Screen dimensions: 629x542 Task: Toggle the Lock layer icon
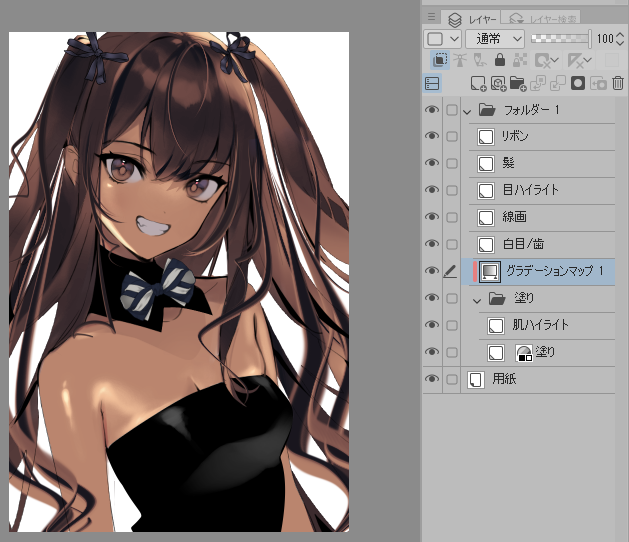[x=500, y=61]
